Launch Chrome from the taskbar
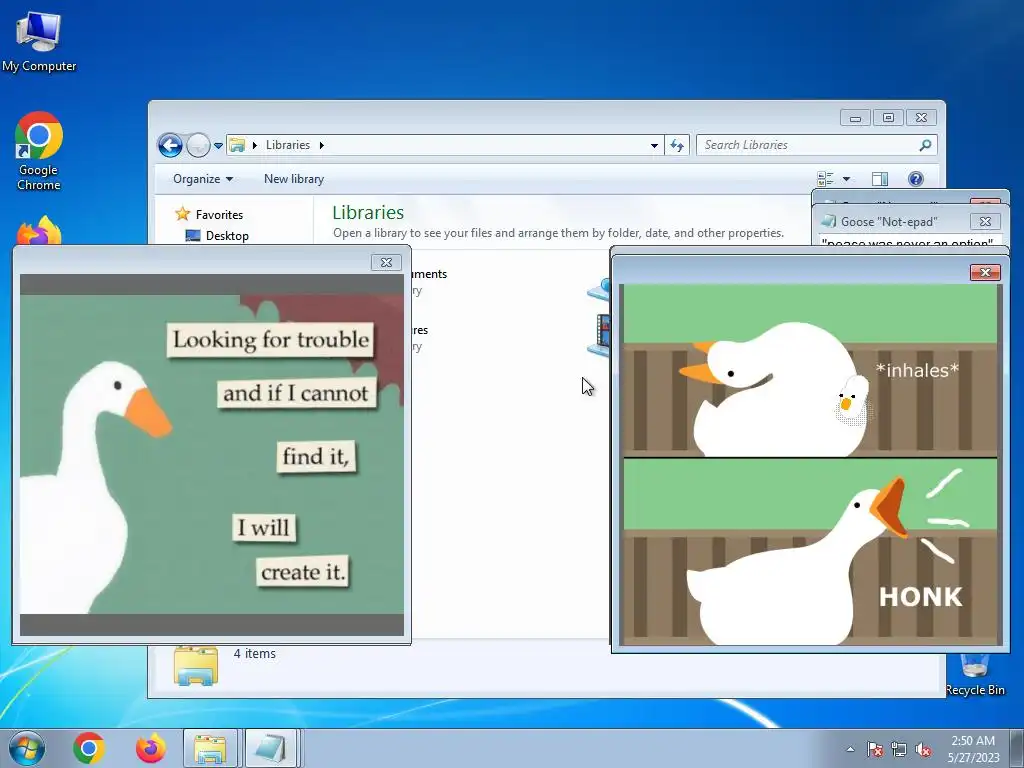1024x768 pixels. (x=89, y=748)
